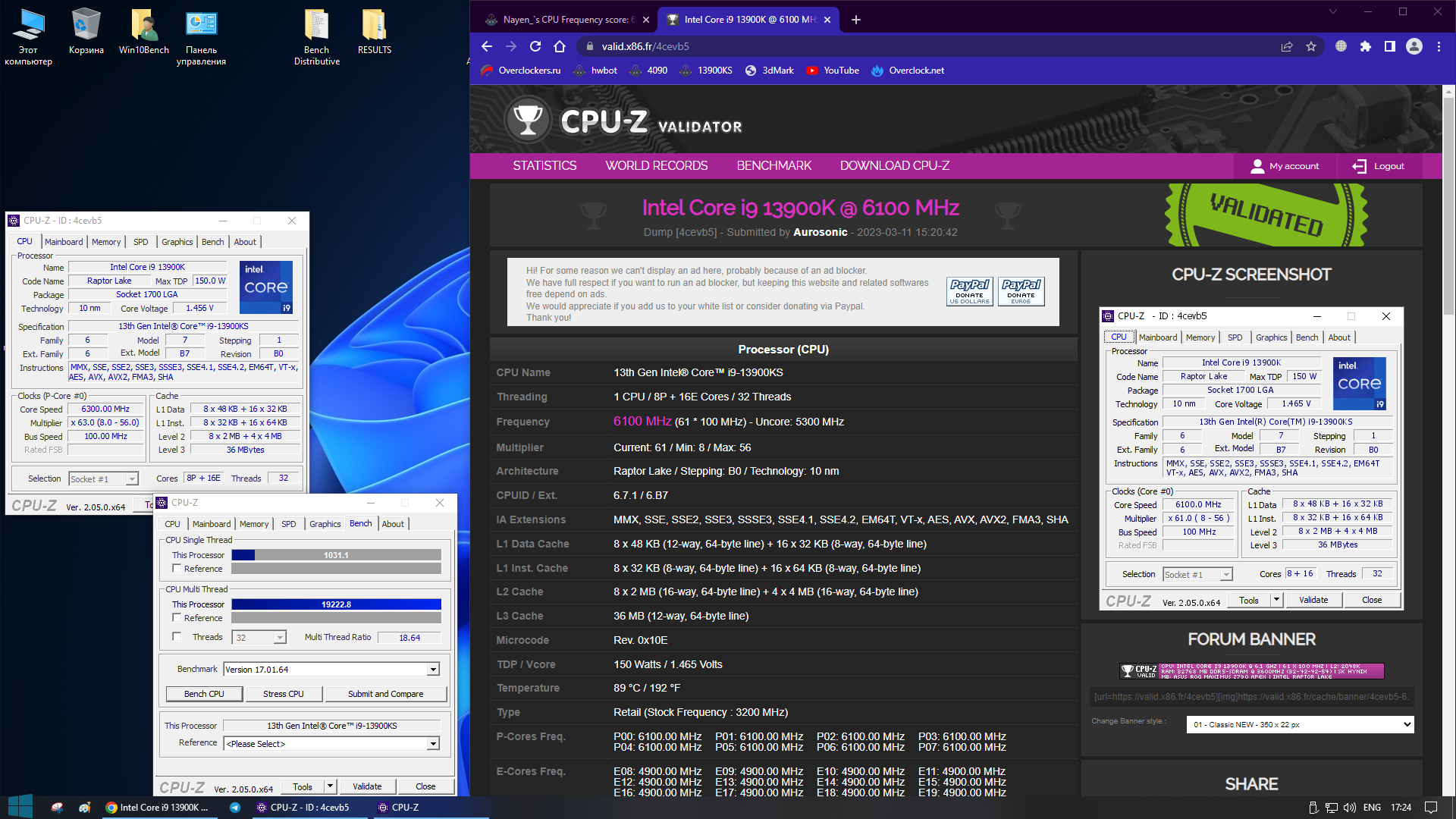The width and height of the screenshot is (1456, 819).
Task: Open the notification center icon
Action: (1431, 808)
